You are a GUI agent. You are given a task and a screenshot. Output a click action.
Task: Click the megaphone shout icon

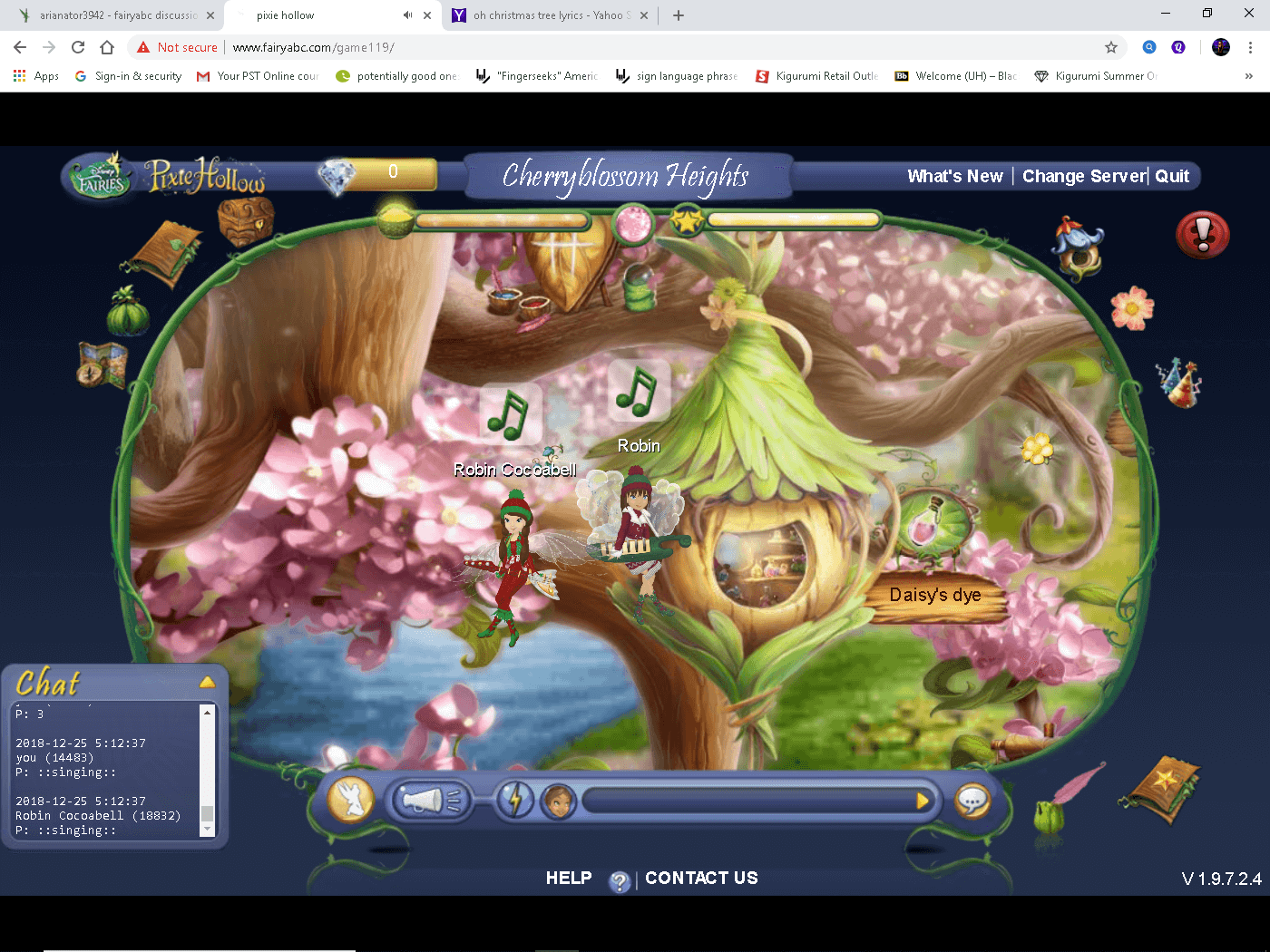(x=433, y=801)
